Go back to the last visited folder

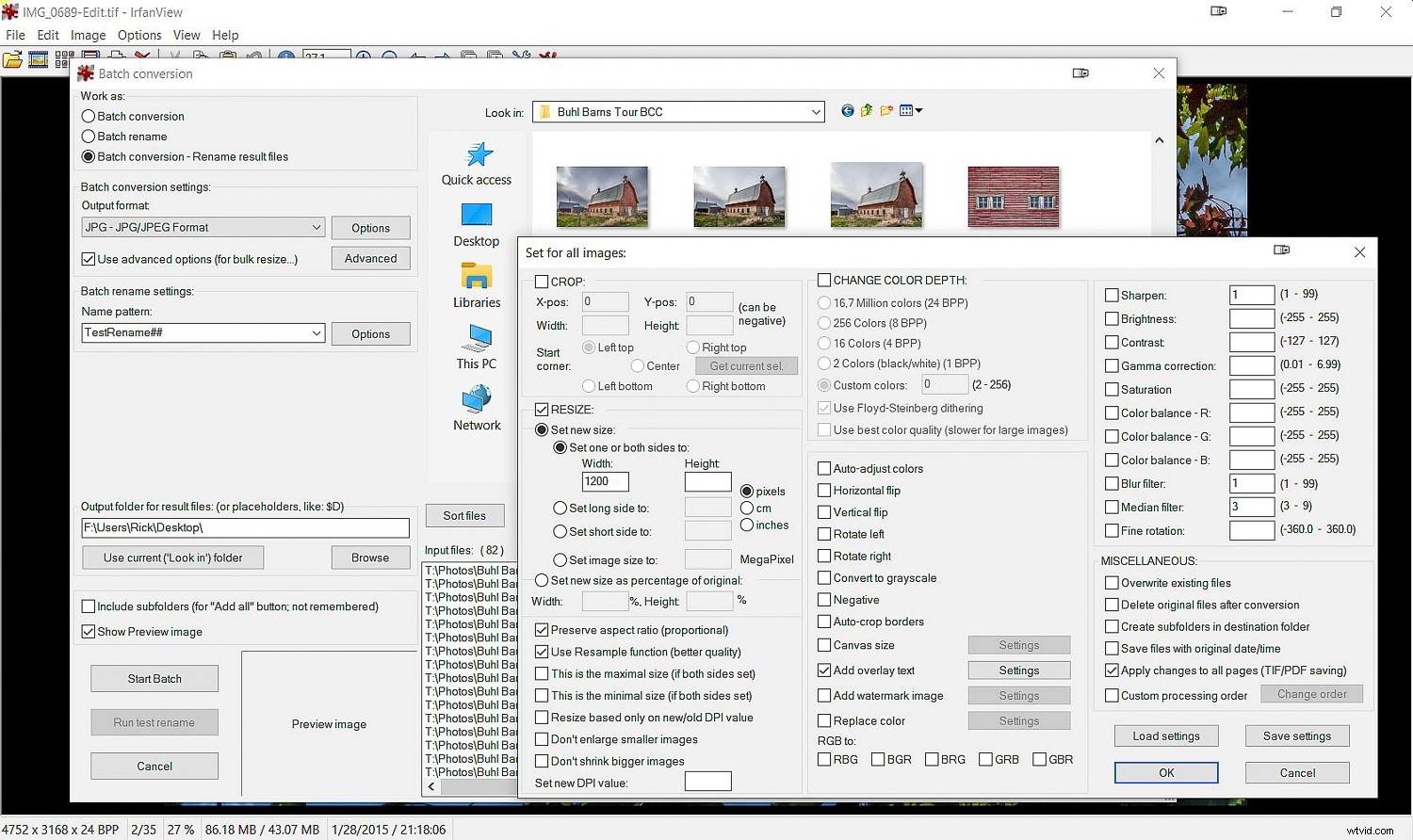tap(847, 110)
